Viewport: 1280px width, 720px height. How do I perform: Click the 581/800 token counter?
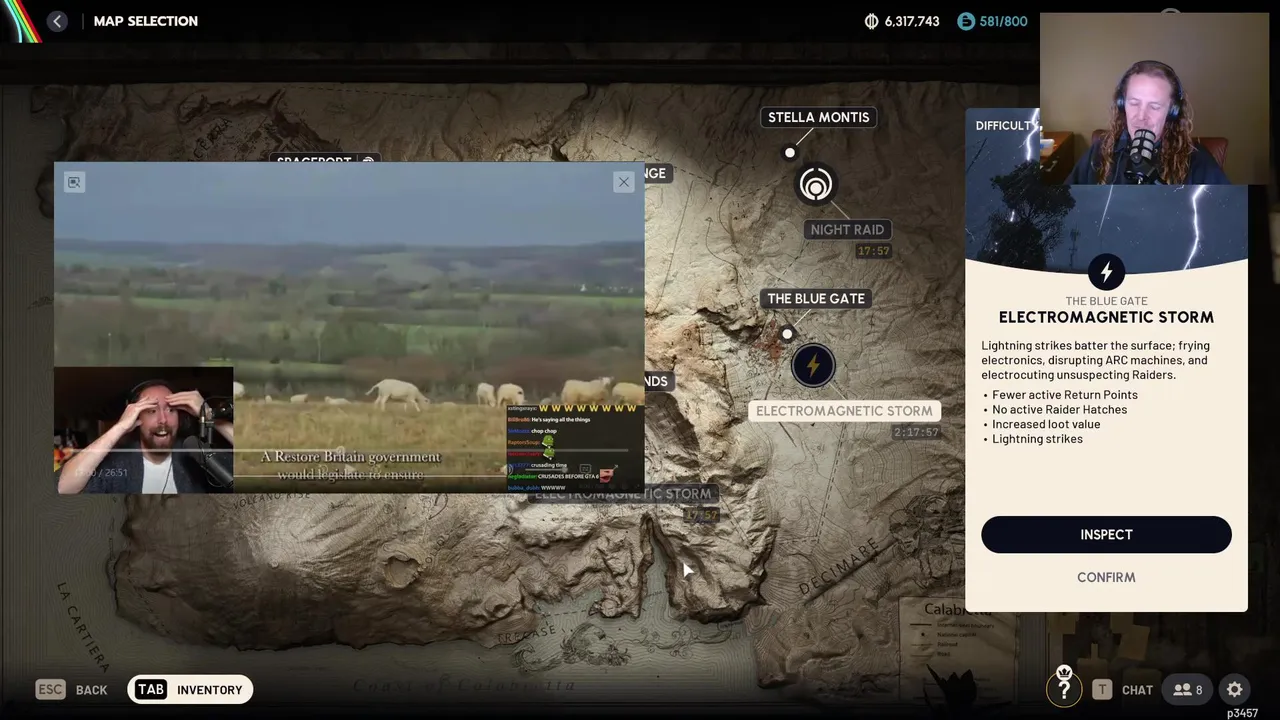1003,21
